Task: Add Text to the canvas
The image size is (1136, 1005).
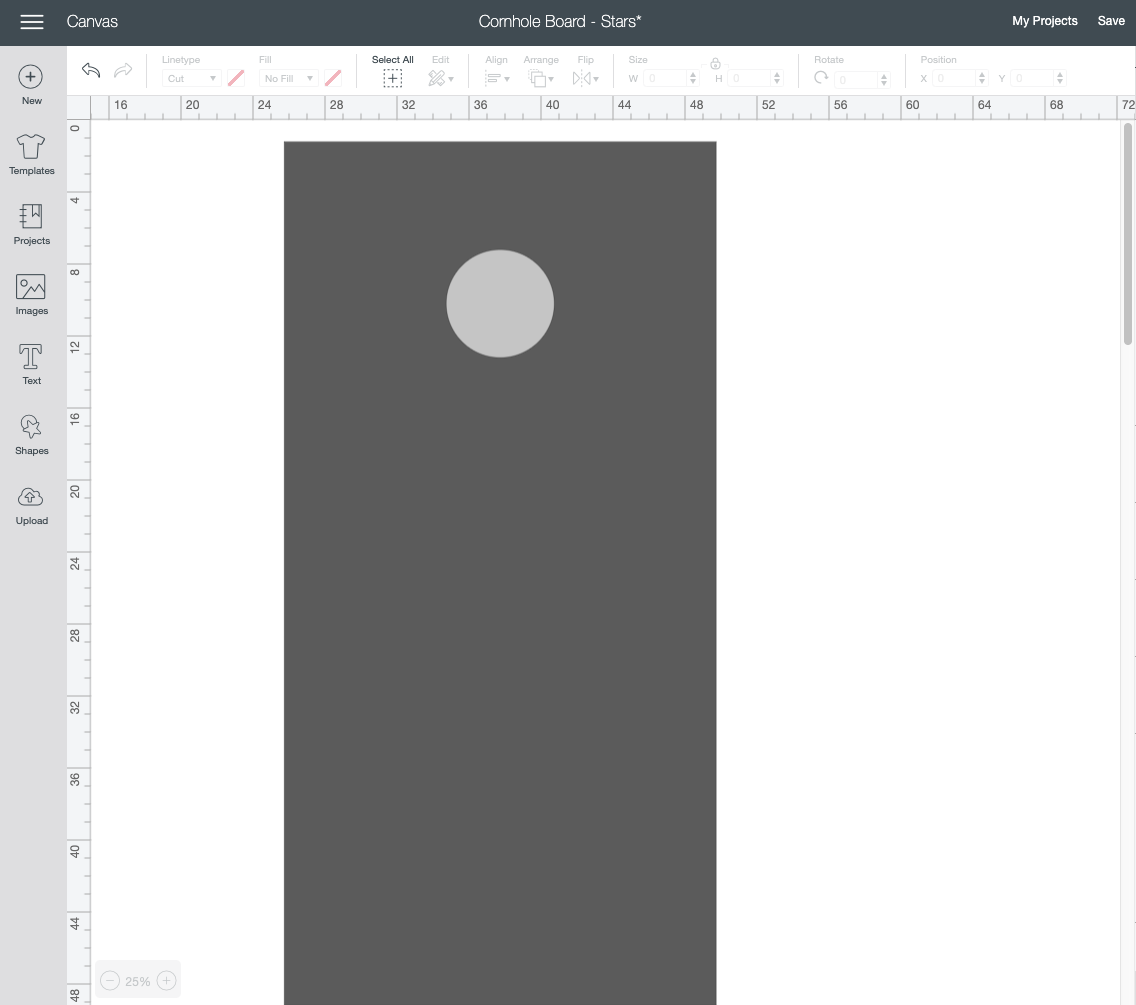Action: (x=31, y=364)
